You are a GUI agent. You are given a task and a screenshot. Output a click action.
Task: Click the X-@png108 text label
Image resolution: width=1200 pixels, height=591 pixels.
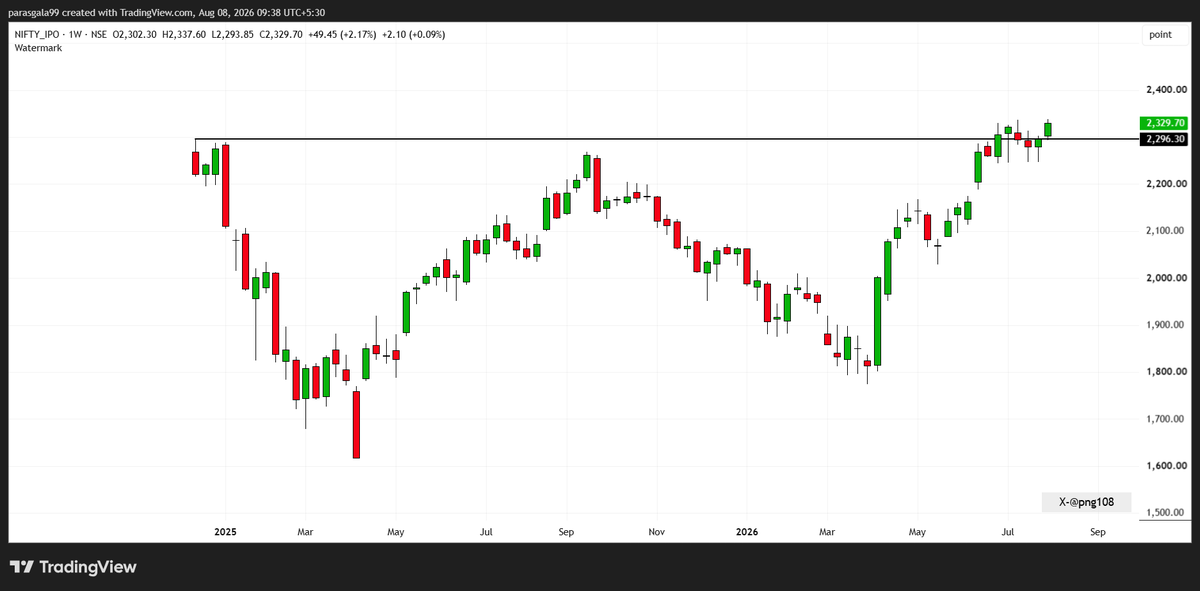click(x=1086, y=503)
